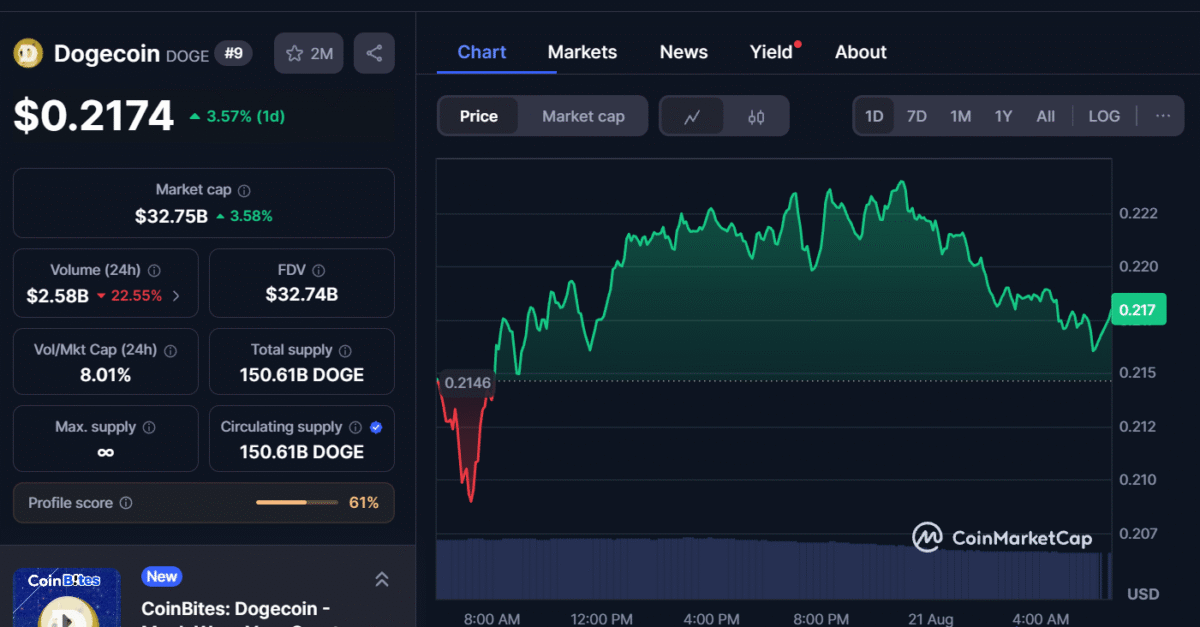The height and width of the screenshot is (627, 1200).
Task: Click the Dogecoin coin logo icon
Action: (x=27, y=53)
